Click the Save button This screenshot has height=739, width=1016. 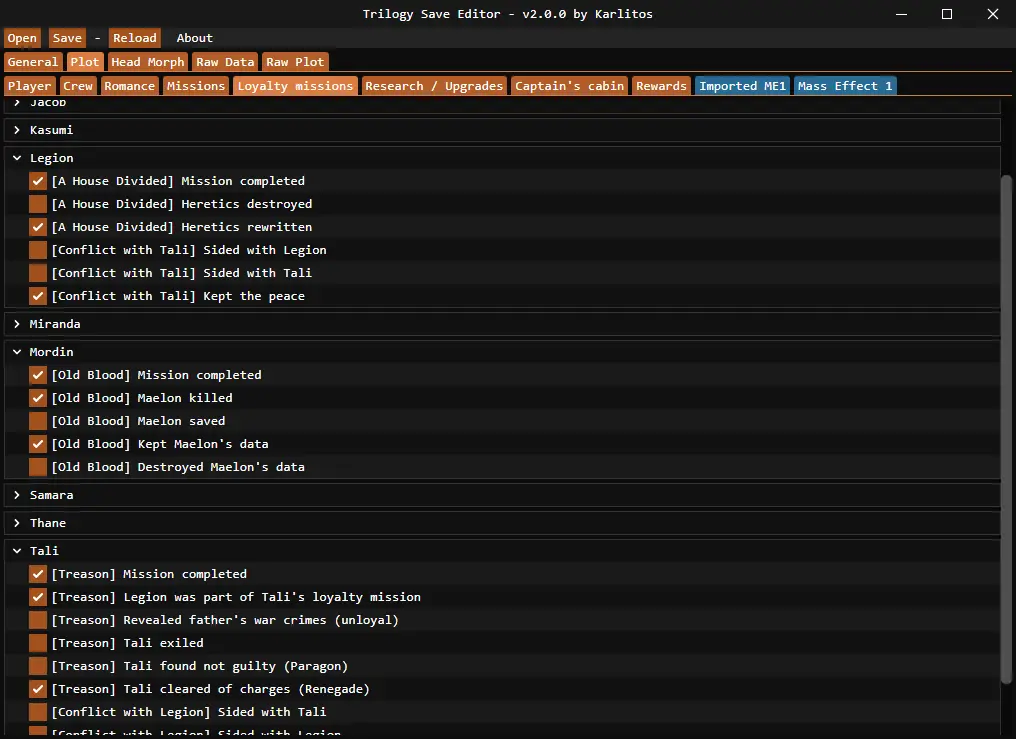67,38
